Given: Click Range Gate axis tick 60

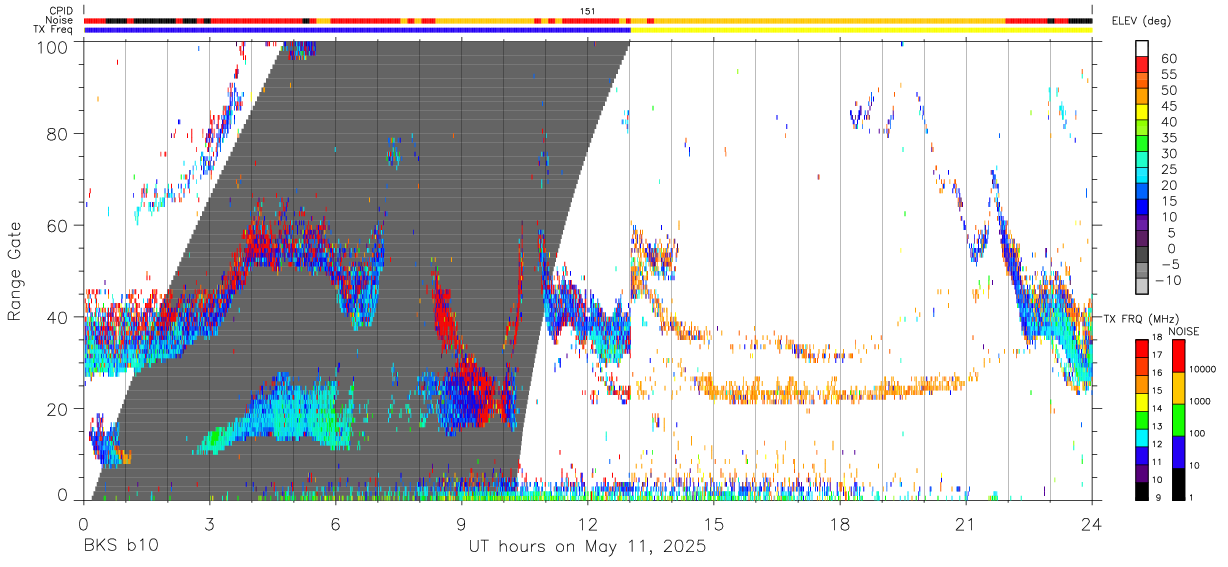Looking at the screenshot, I should point(57,225).
